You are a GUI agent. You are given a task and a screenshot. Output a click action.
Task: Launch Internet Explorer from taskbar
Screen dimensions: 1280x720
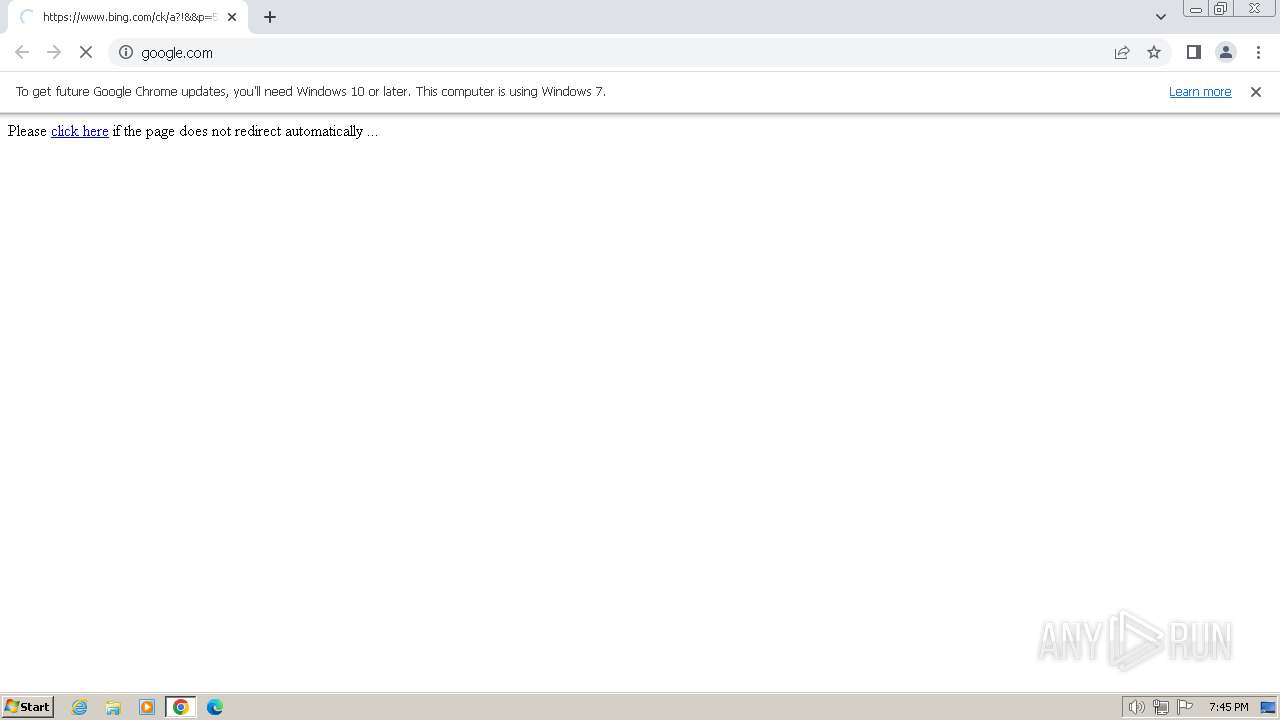click(80, 707)
